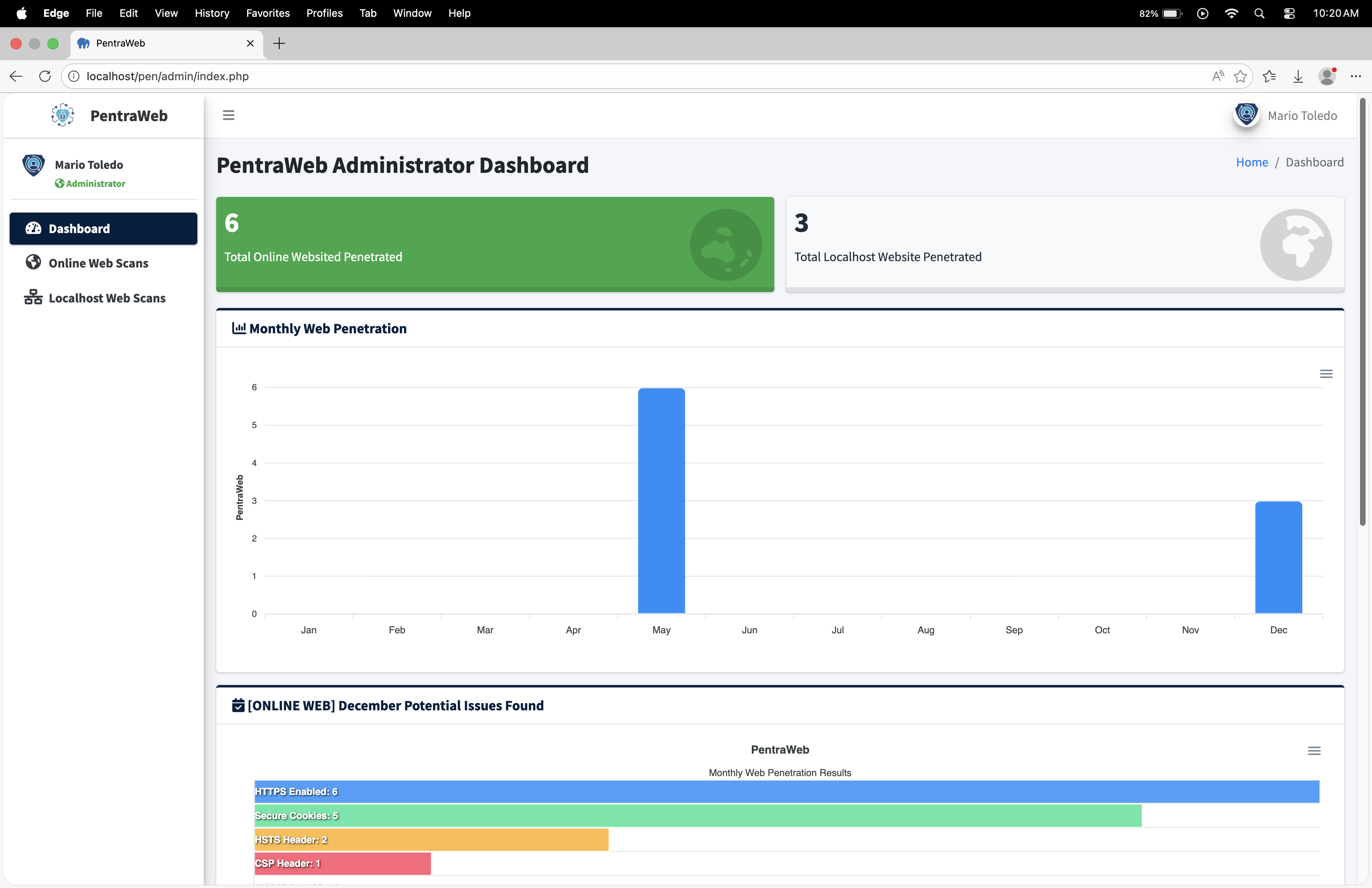Image resolution: width=1372 pixels, height=888 pixels.
Task: Click the PentraWeb logo icon in sidebar
Action: (63, 115)
